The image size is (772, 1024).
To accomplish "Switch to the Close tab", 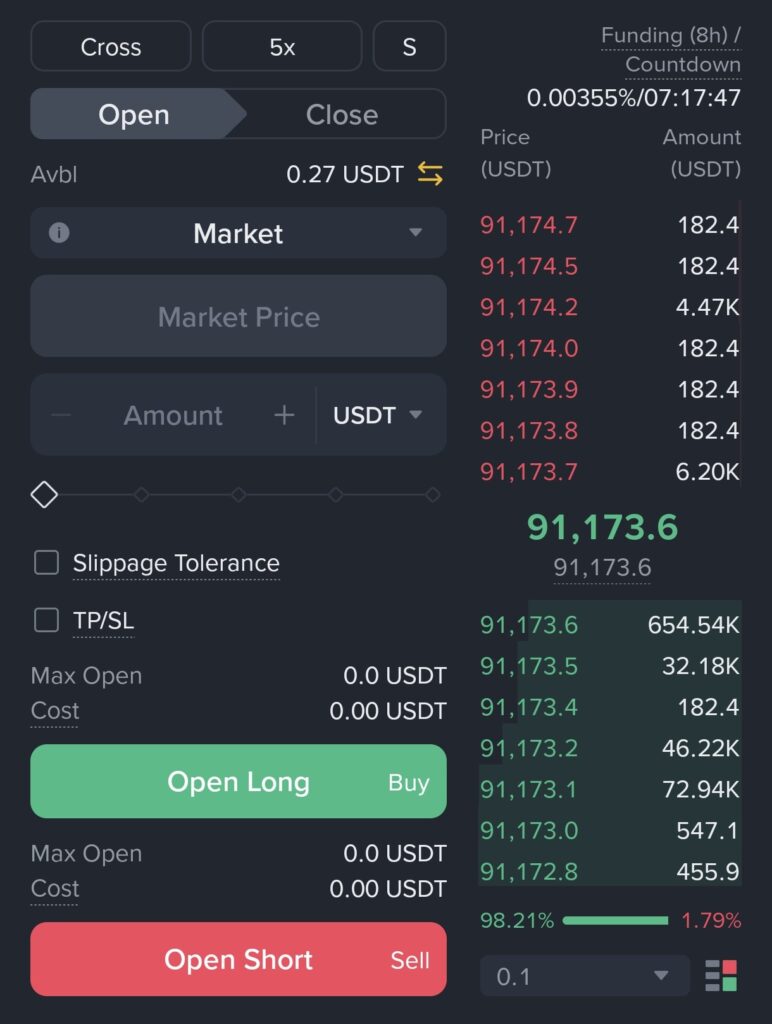I will click(341, 114).
